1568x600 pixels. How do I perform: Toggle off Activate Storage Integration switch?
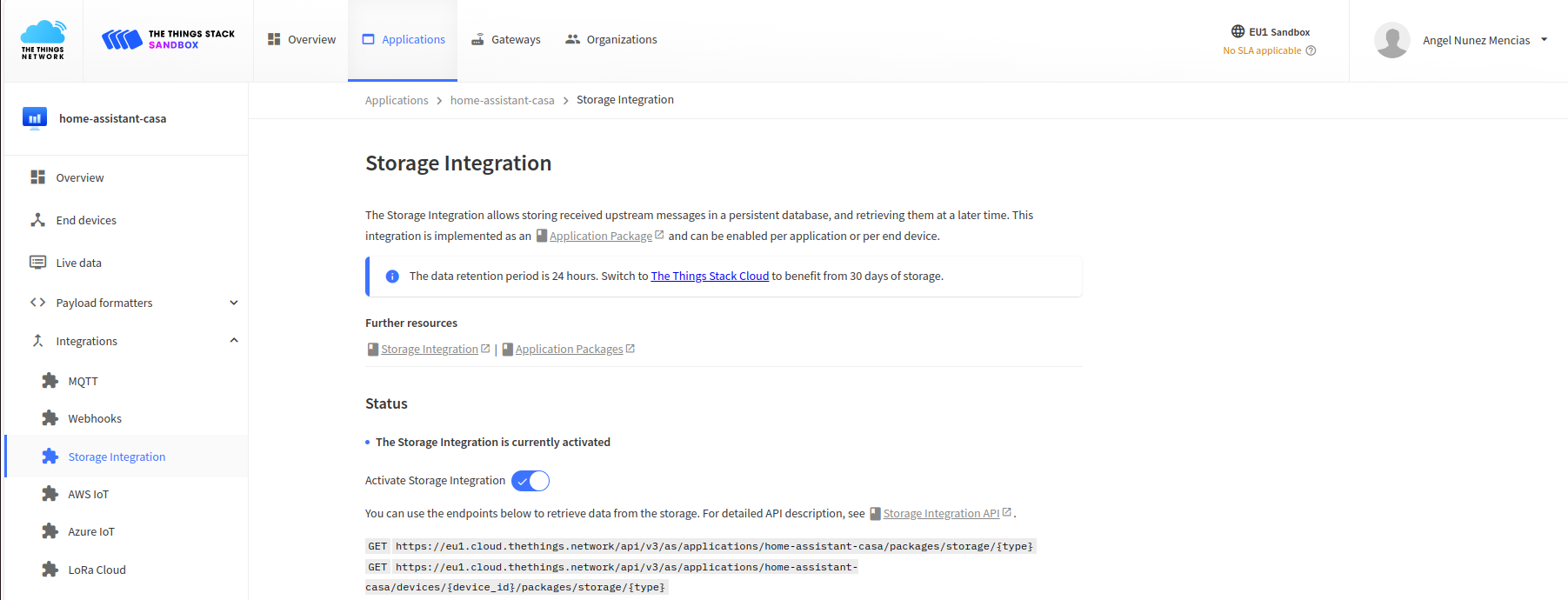530,481
